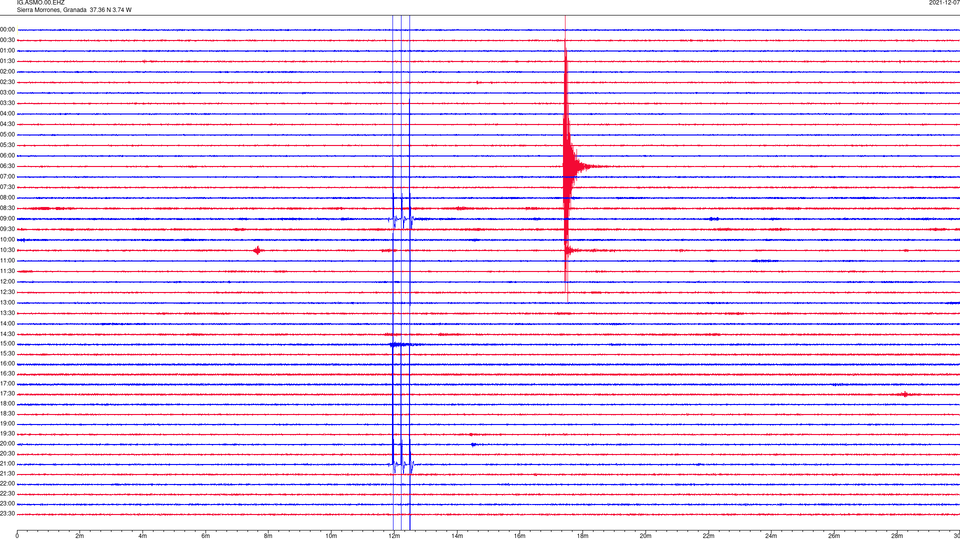
Task: Click the "16m" x-axis tick label
Action: (520, 536)
